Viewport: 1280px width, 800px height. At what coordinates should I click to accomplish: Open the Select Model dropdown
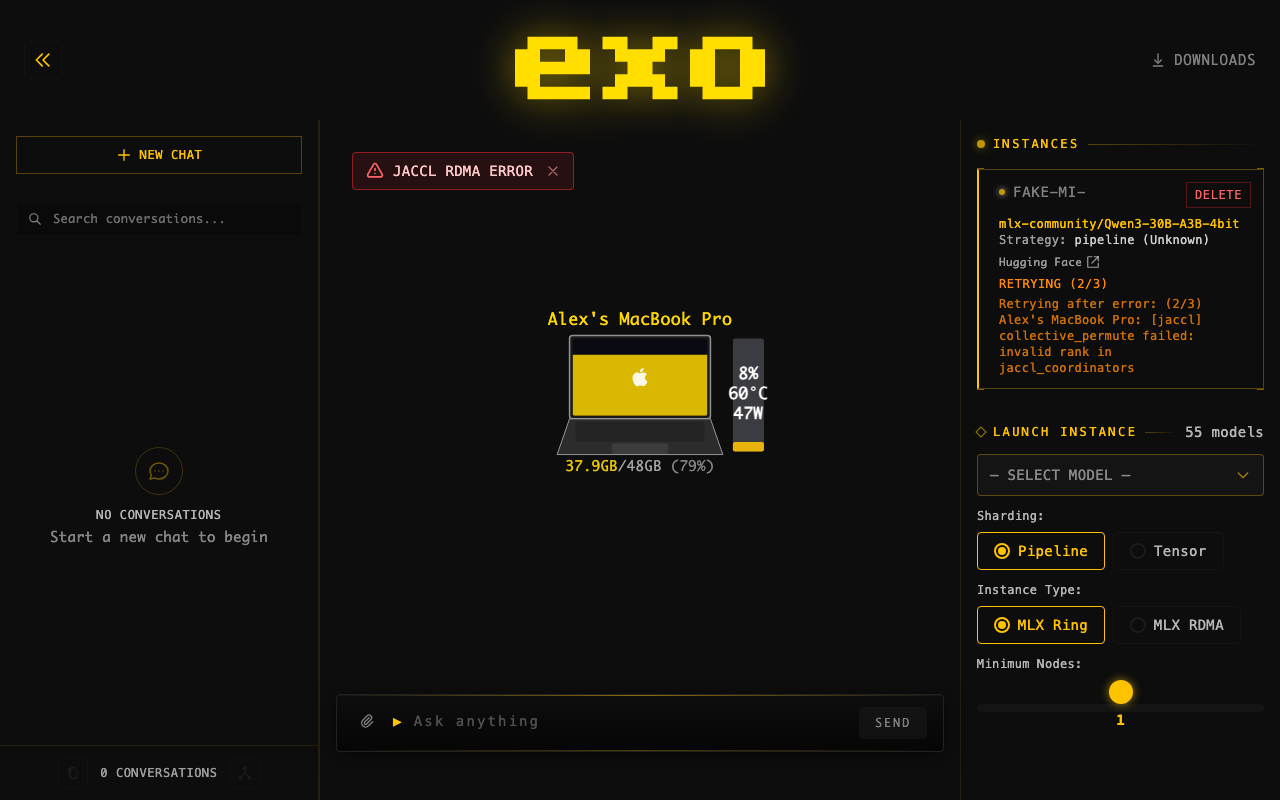click(1120, 475)
